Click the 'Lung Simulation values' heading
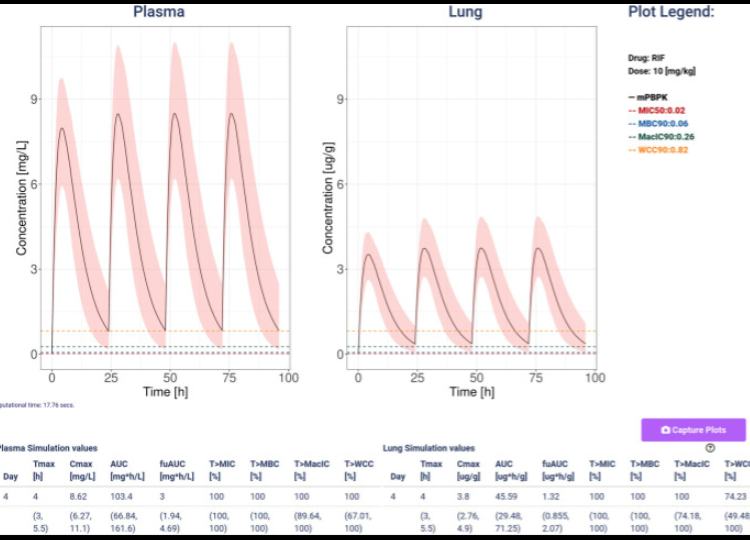Screen dimensions: 750x540 [x=429, y=448]
